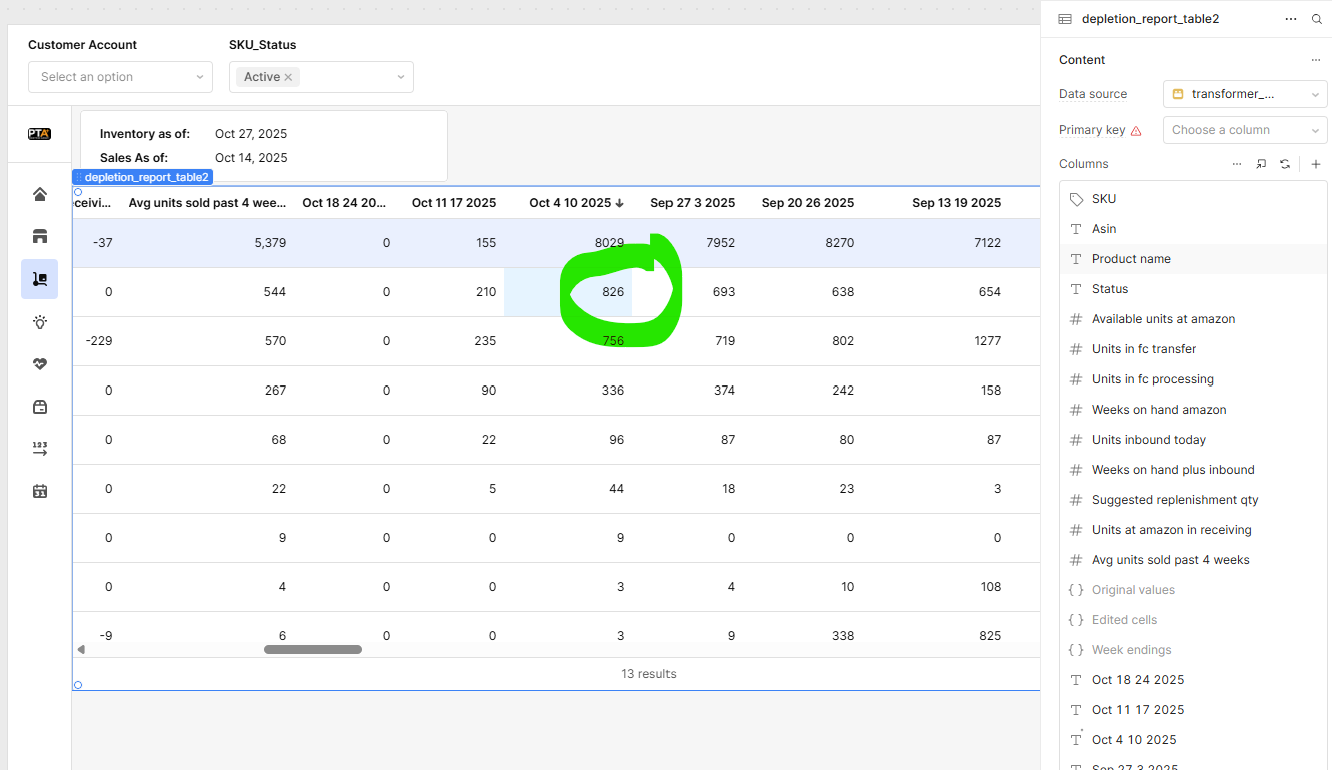Click the refresh columns icon

1285,164
